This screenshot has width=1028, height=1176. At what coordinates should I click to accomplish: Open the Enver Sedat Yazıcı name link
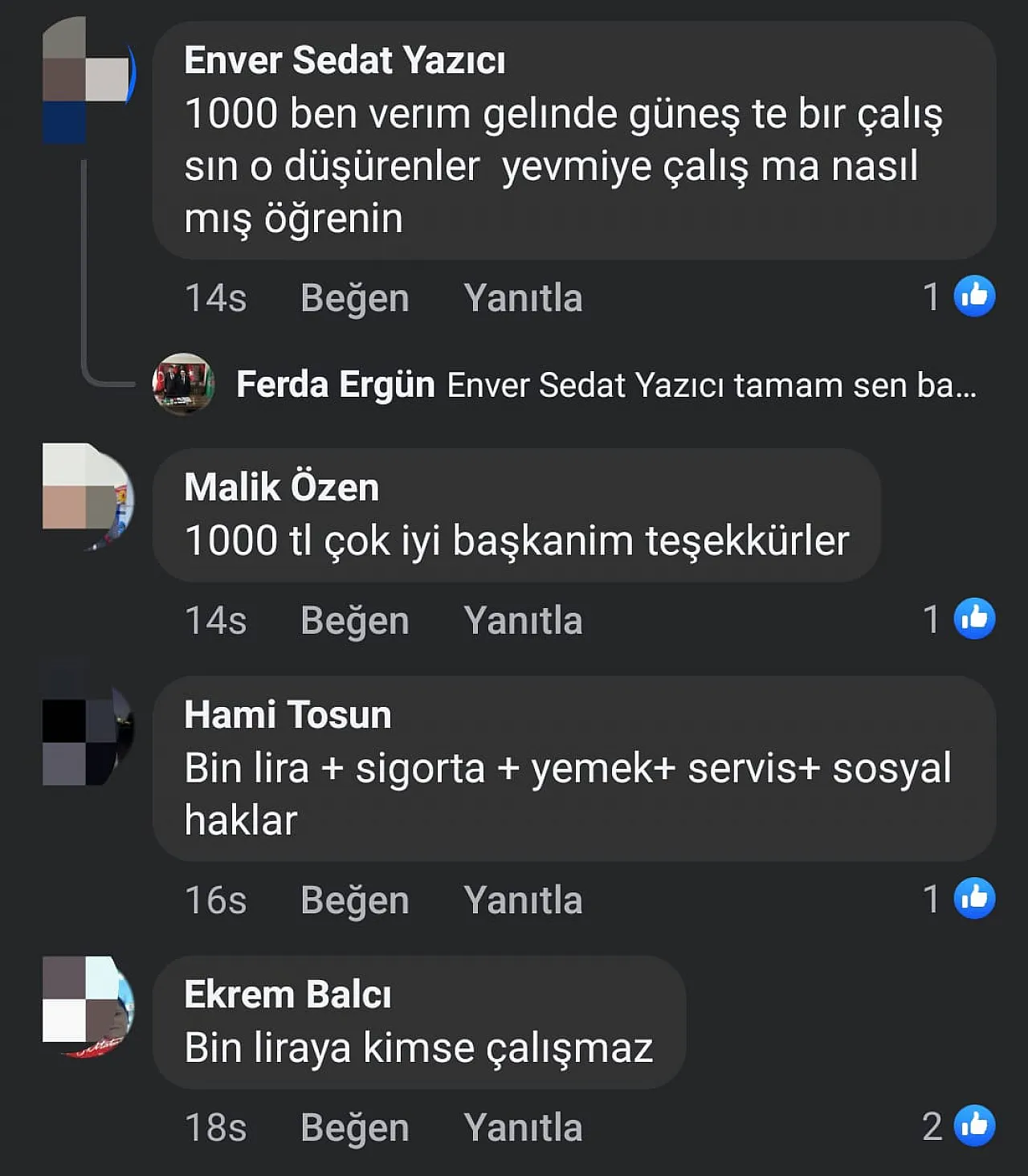point(345,60)
